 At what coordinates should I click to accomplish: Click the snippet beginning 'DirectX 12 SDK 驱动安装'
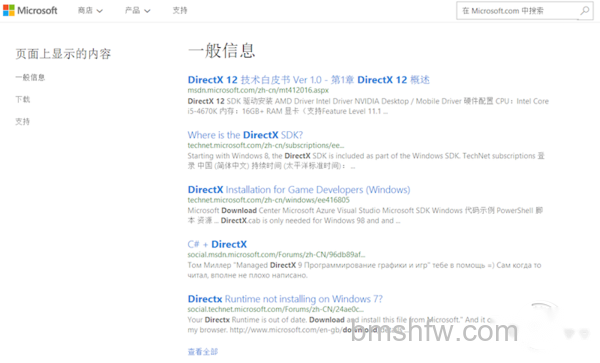tap(368, 106)
